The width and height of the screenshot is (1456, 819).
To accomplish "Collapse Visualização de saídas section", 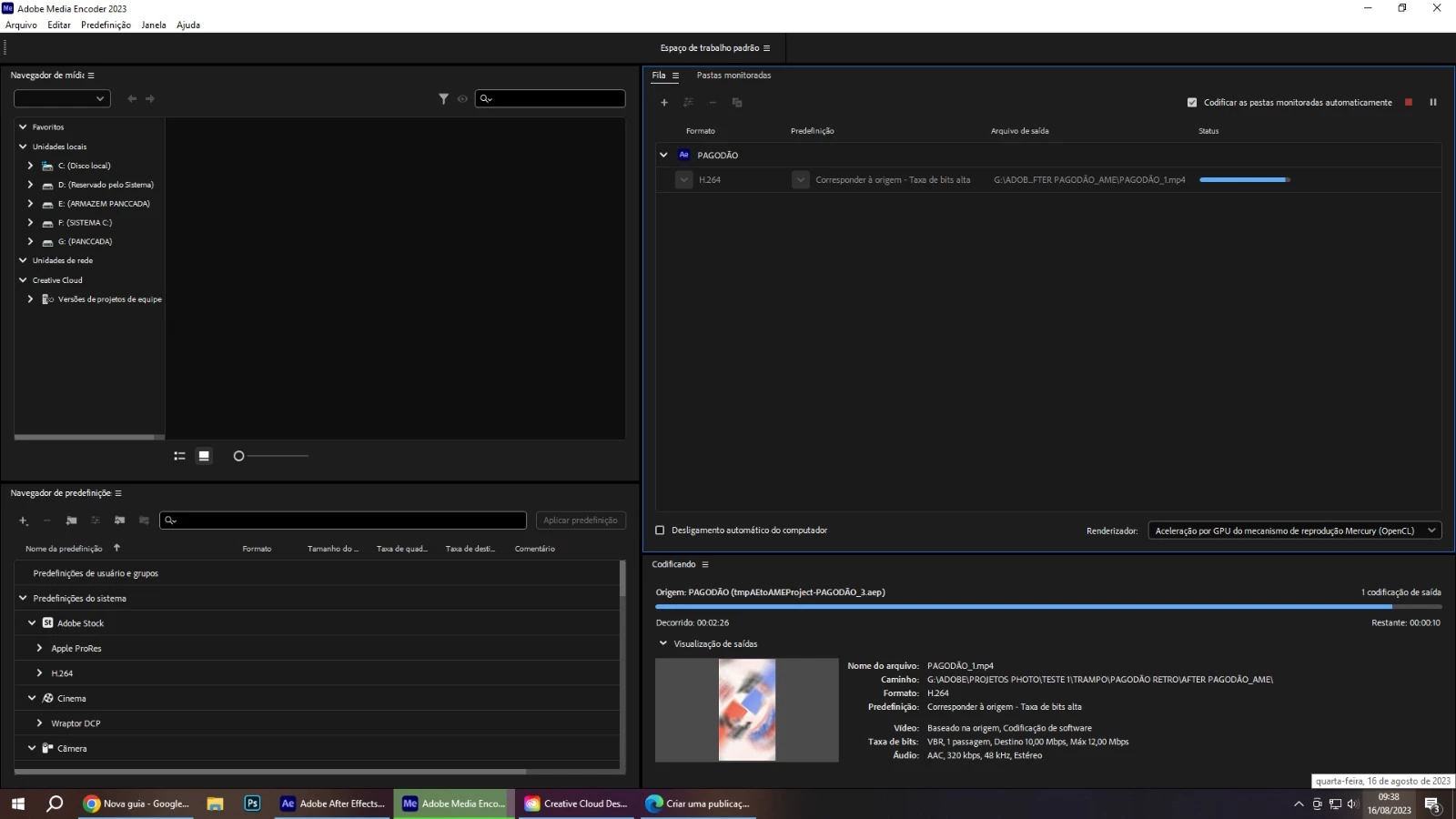I will [663, 643].
